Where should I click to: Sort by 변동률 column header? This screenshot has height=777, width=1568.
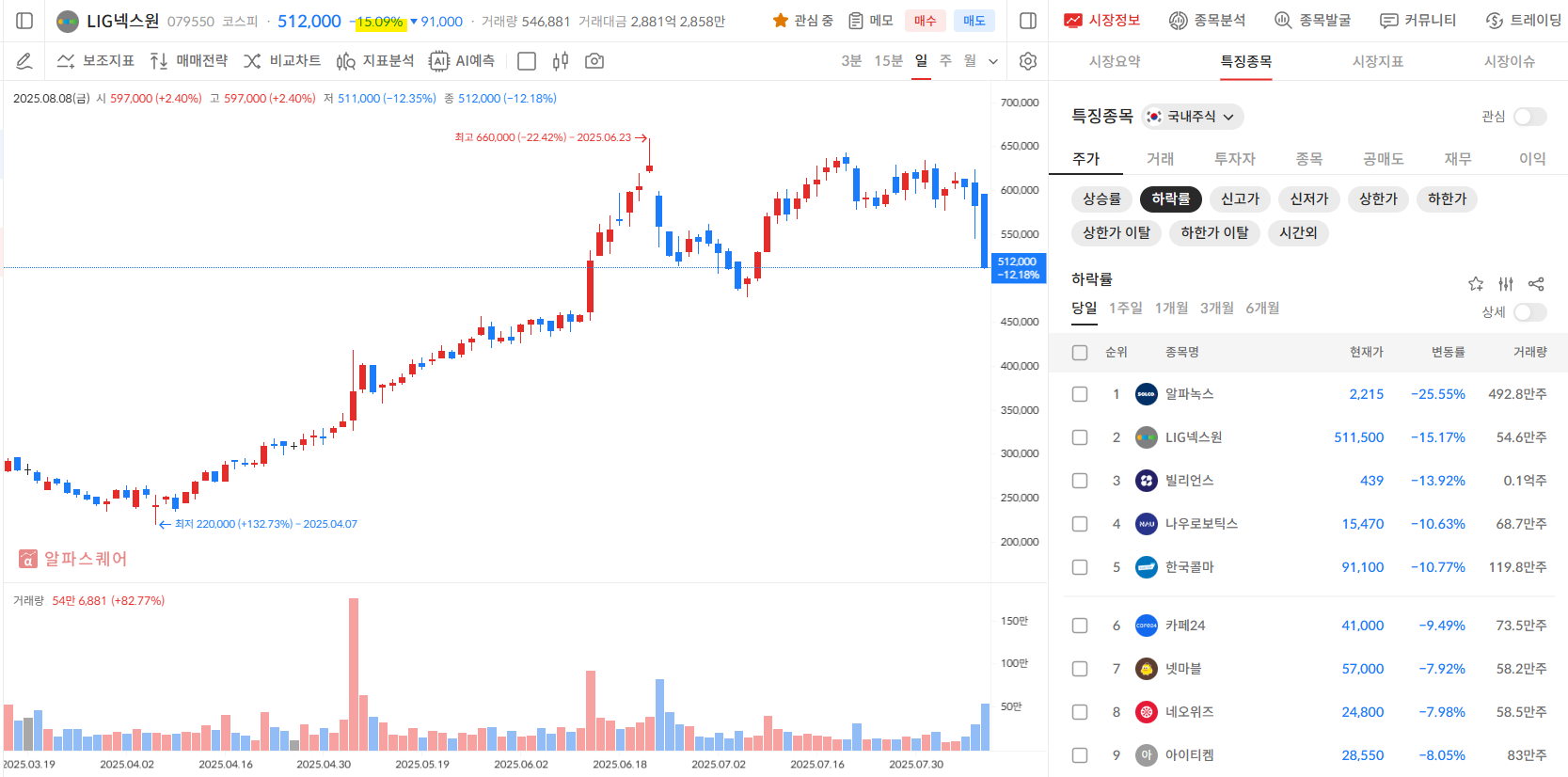tap(1448, 352)
